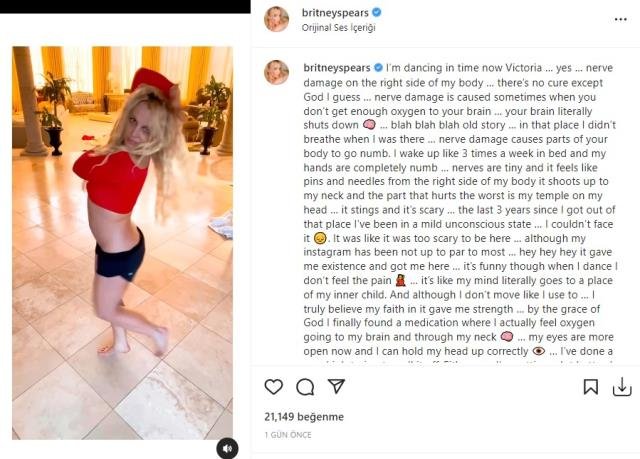Save the post with the bookmark icon

pos(591,387)
